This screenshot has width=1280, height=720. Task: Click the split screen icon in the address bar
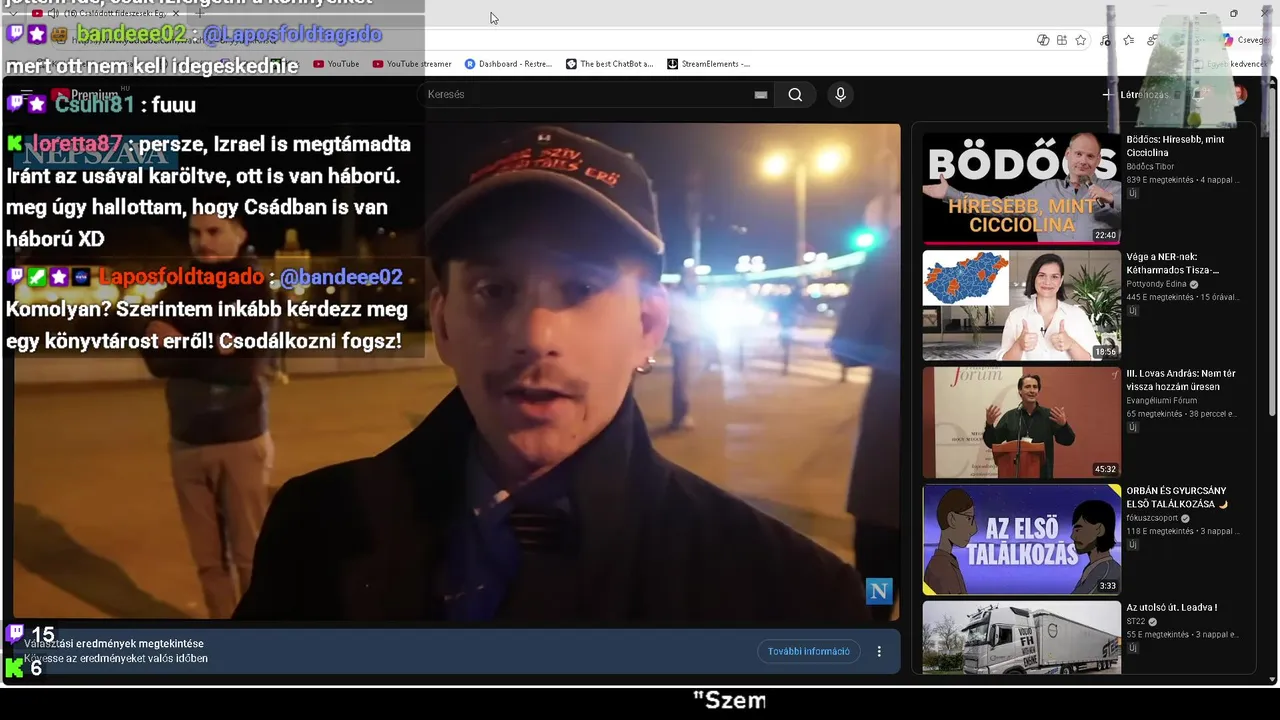(1062, 40)
